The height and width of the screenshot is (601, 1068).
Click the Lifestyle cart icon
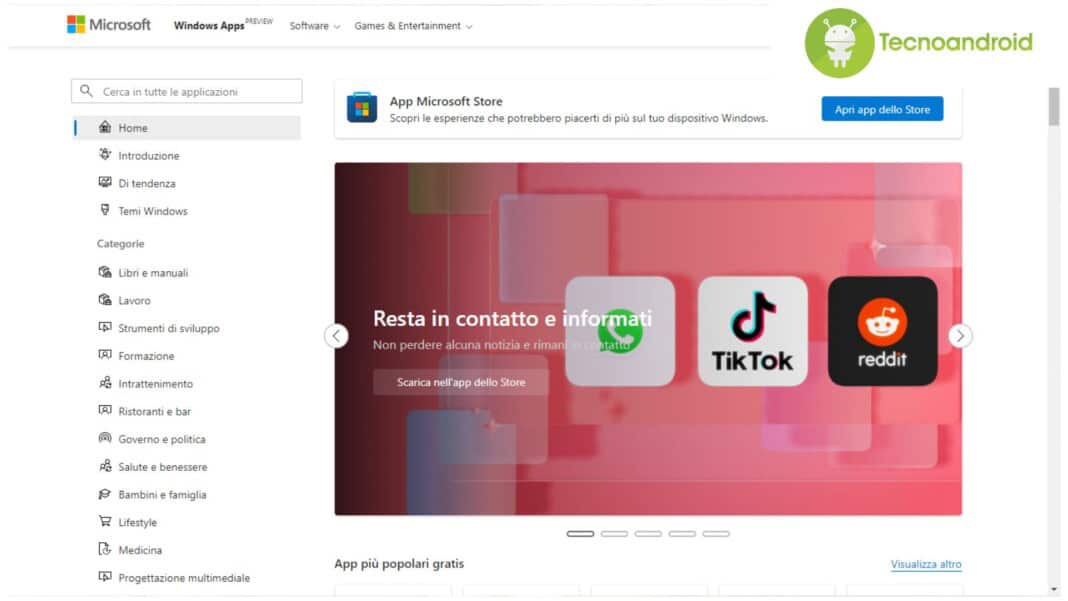[x=105, y=521]
